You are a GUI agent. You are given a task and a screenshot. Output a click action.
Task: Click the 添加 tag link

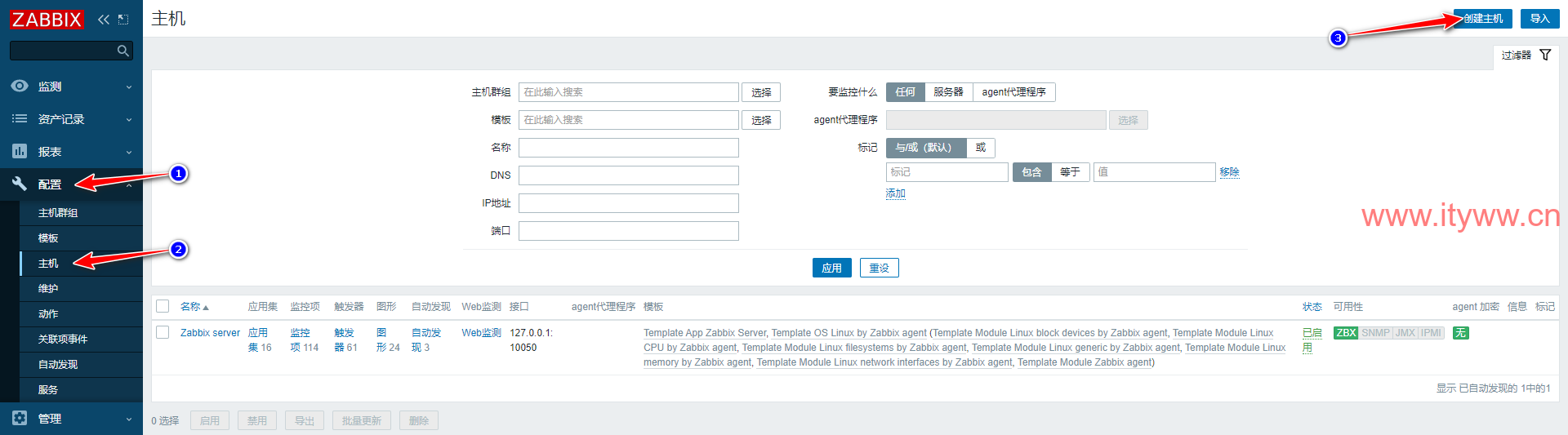(x=895, y=193)
